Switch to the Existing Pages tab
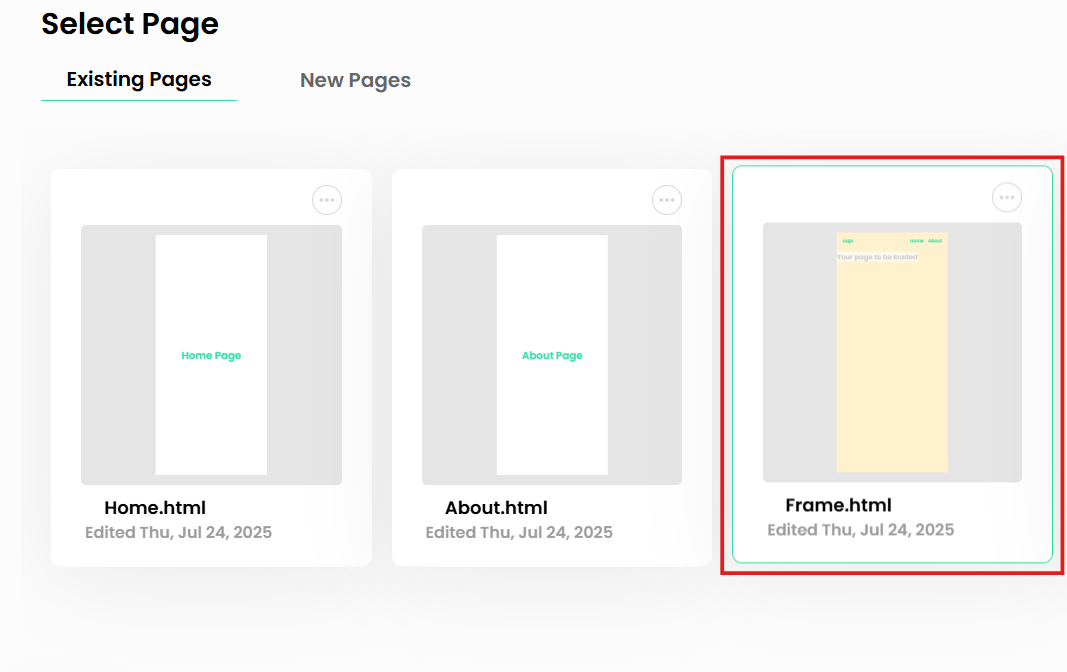This screenshot has width=1067, height=672. (x=139, y=80)
